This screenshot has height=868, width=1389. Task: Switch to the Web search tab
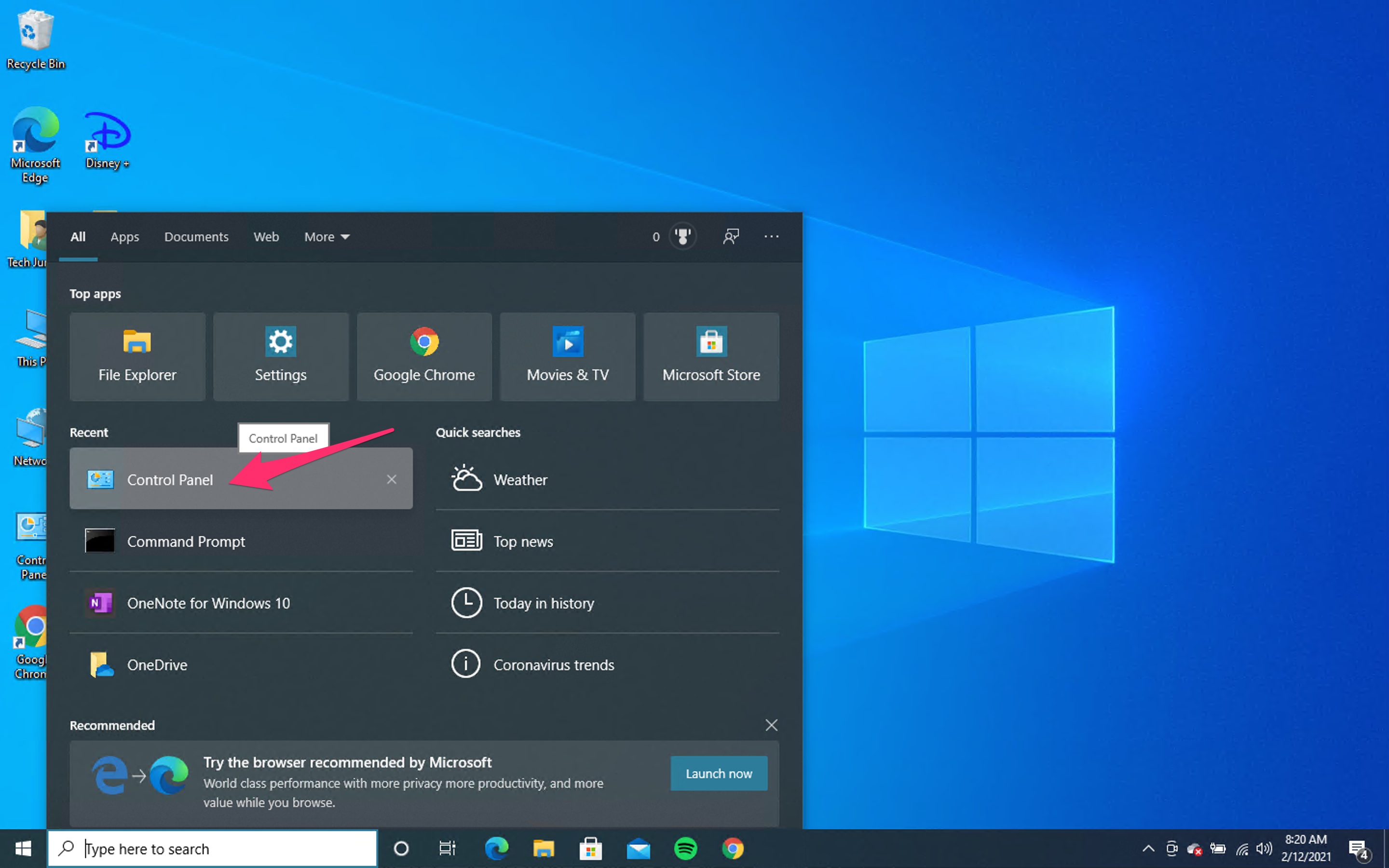pyautogui.click(x=266, y=236)
